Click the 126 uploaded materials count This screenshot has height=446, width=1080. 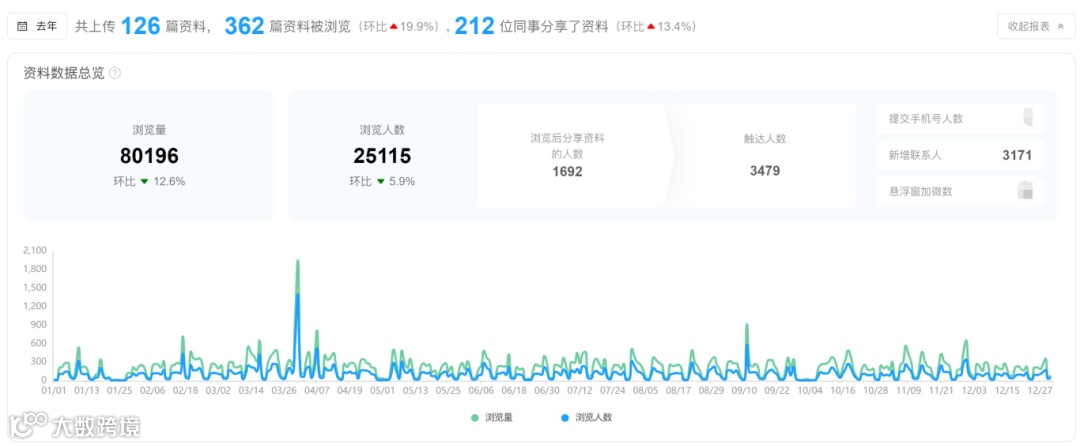[x=141, y=26]
